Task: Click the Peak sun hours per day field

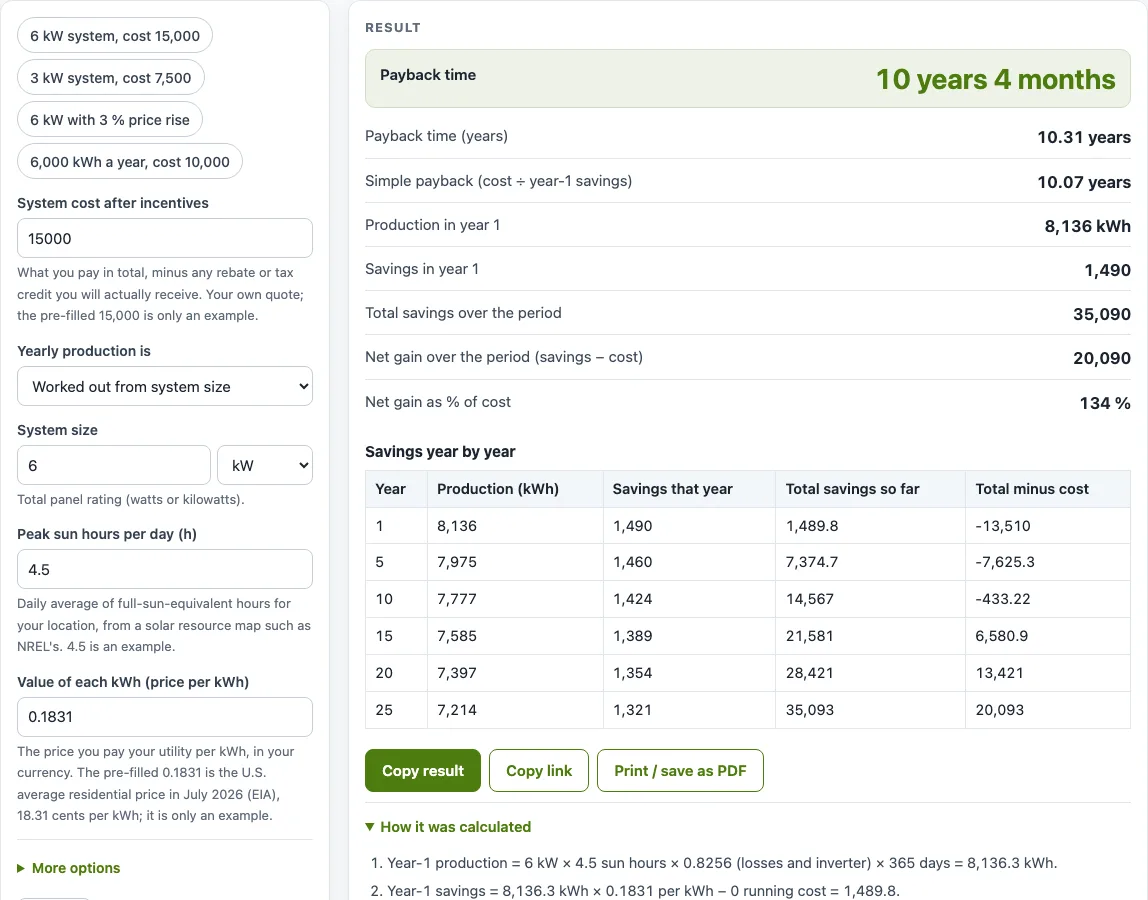Action: coord(165,569)
